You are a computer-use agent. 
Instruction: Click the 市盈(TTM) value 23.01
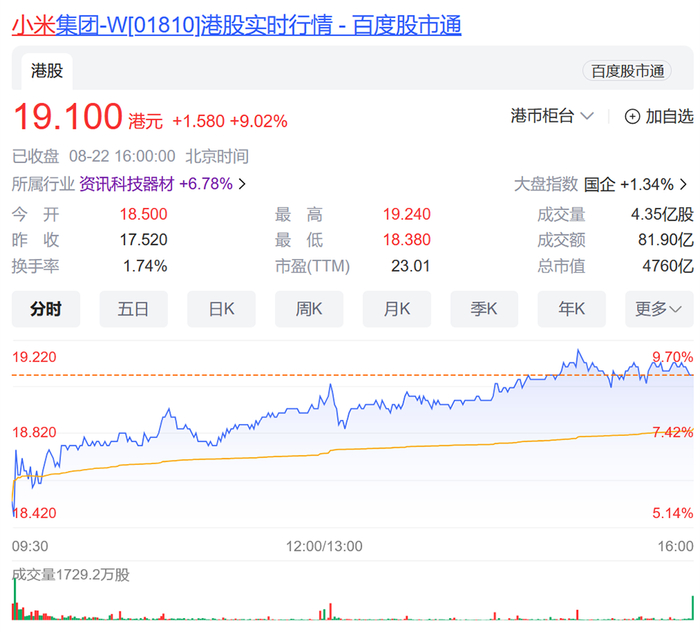410,266
